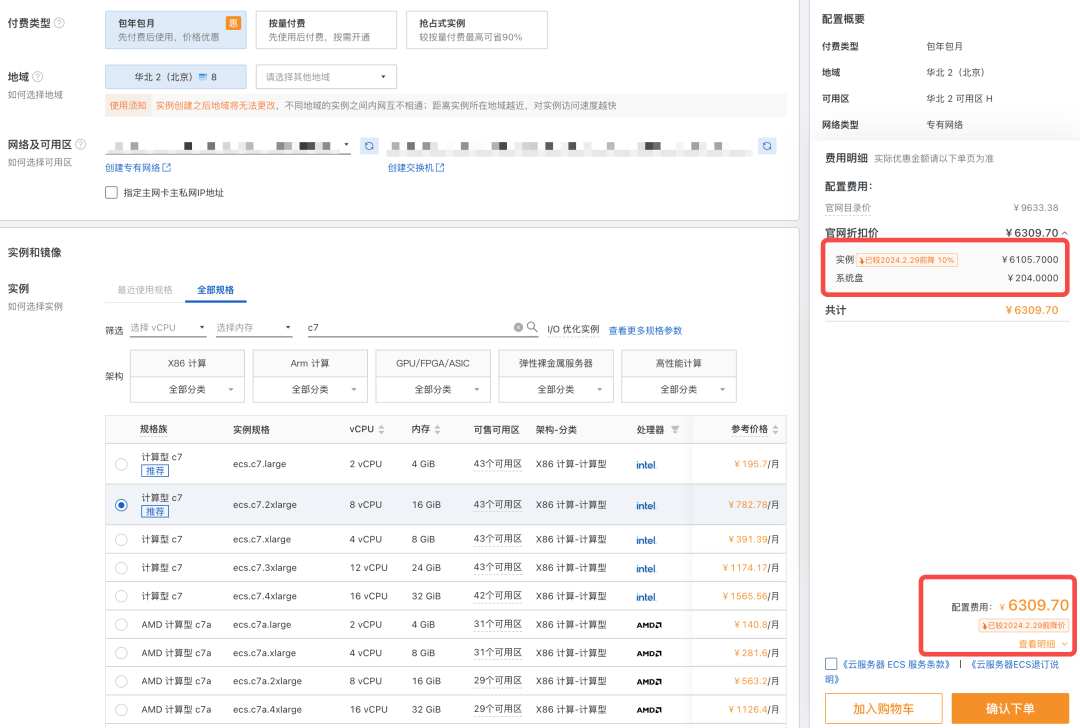The width and height of the screenshot is (1080, 728).
Task: Select ecs.c7a.large instance radio button
Action: (121, 625)
